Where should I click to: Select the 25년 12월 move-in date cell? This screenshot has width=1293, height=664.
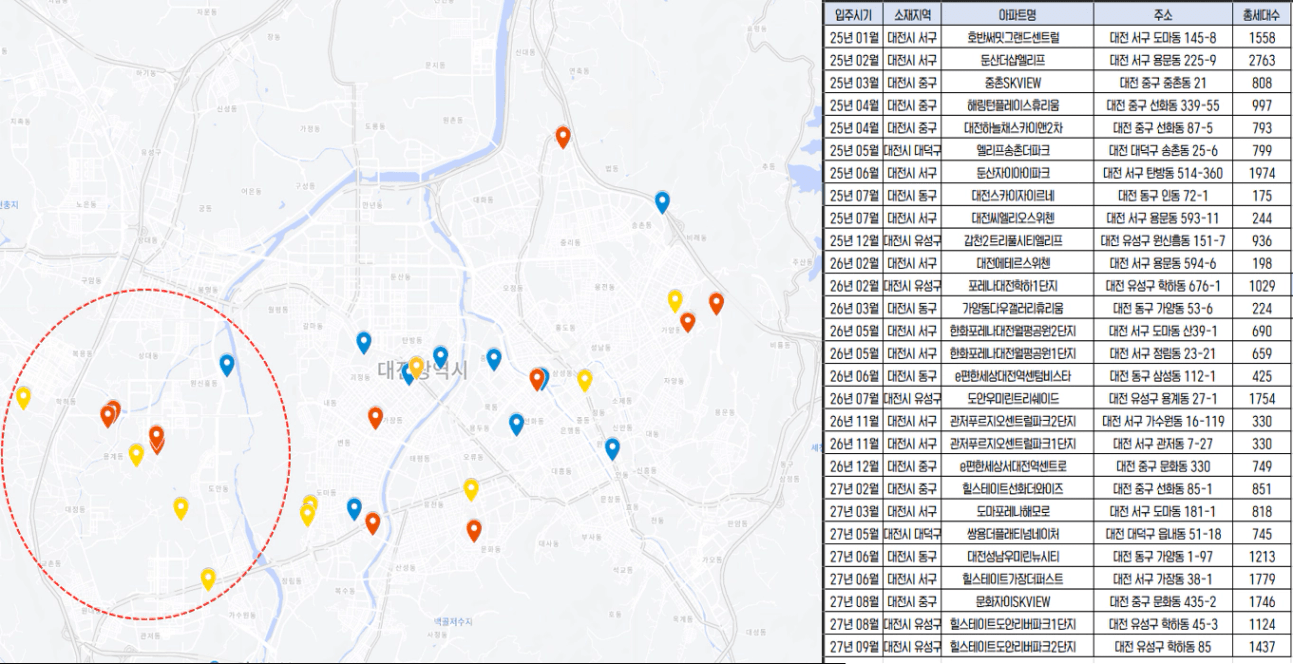(854, 240)
